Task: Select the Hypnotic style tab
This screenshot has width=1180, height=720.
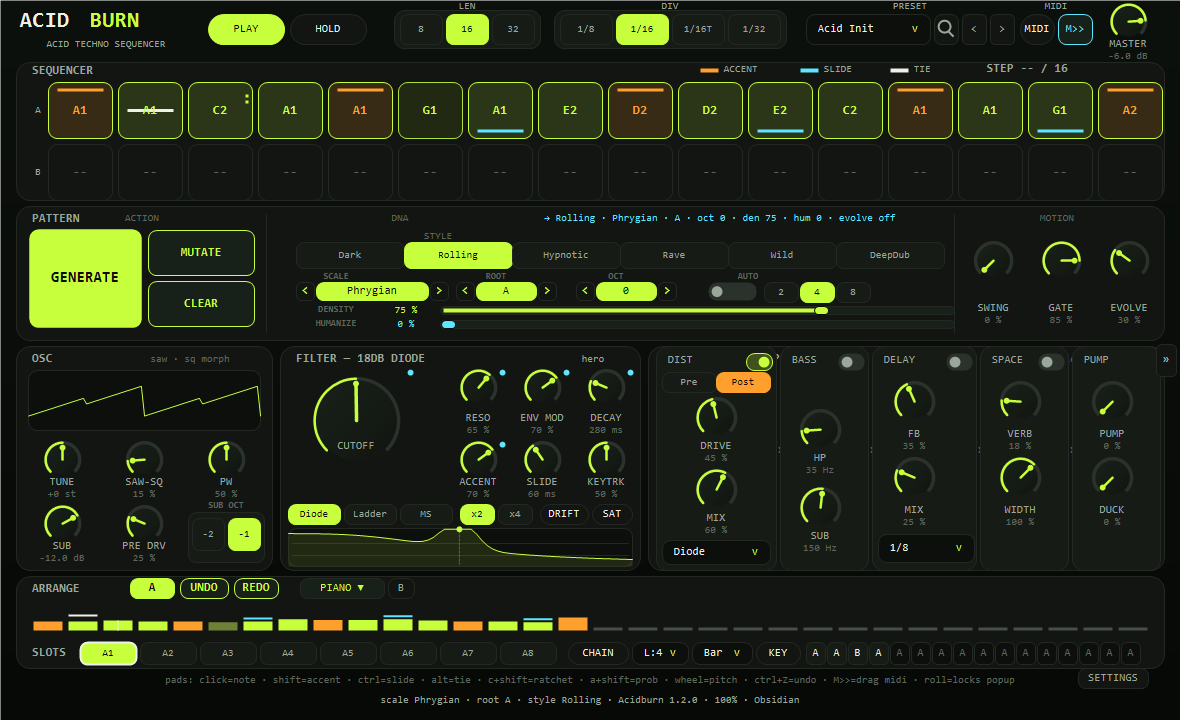Action: point(566,255)
